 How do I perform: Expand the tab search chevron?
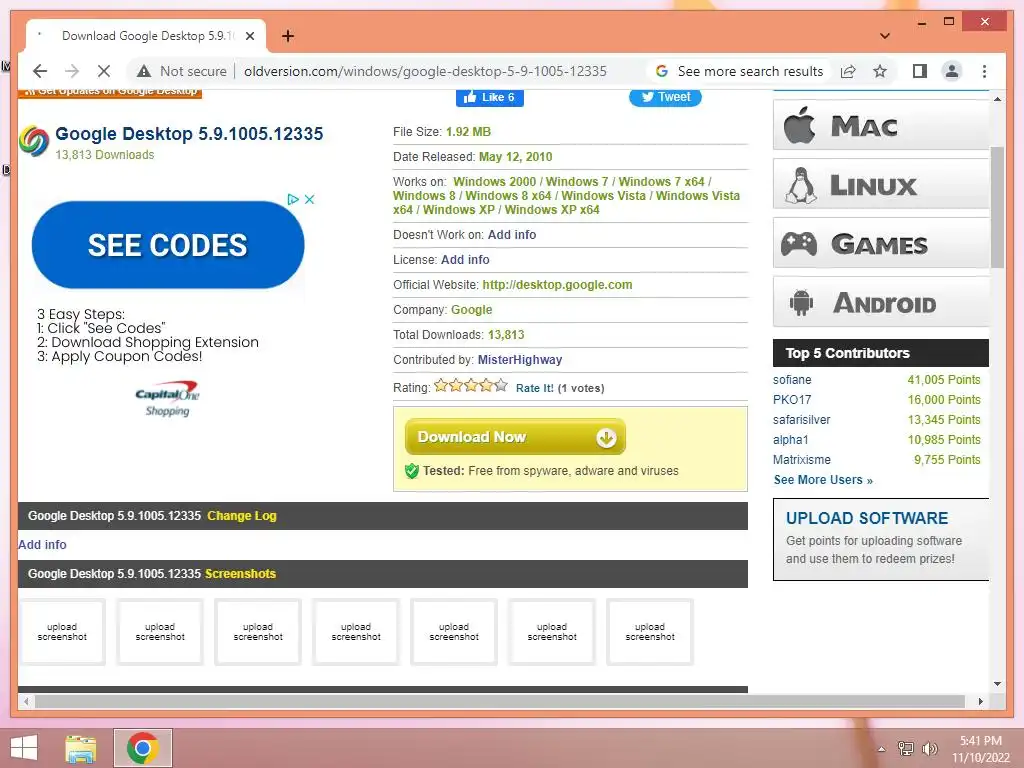pos(885,36)
